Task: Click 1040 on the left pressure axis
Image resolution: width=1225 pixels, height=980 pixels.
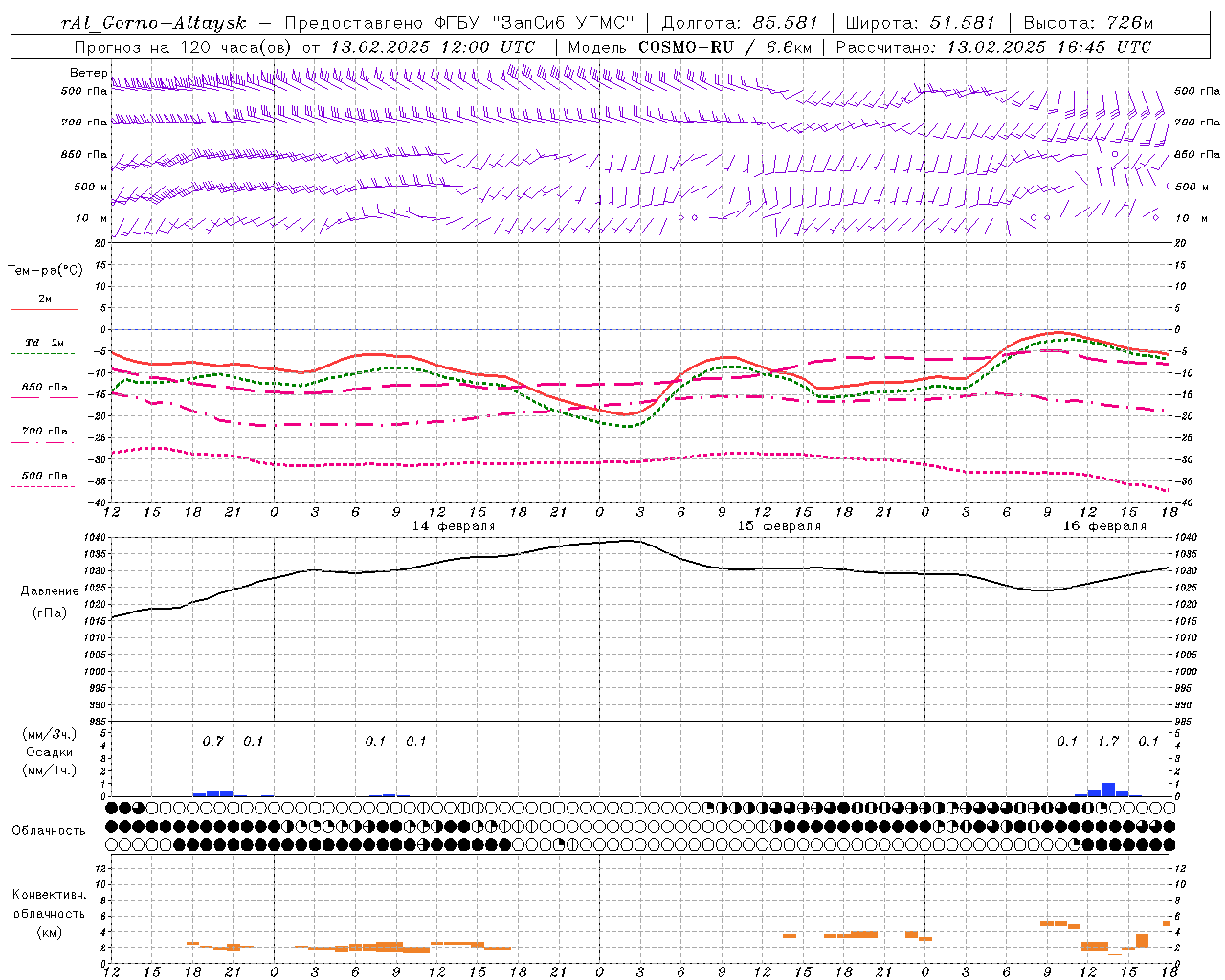Action: pyautogui.click(x=94, y=538)
